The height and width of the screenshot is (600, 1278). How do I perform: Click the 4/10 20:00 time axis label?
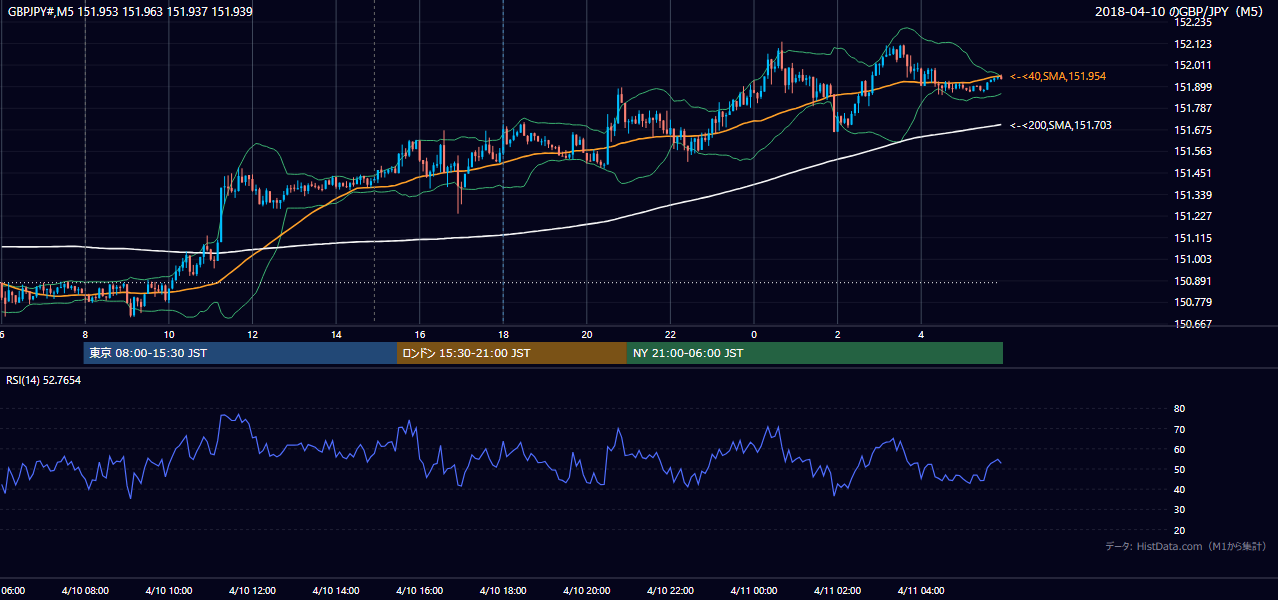[x=586, y=591]
